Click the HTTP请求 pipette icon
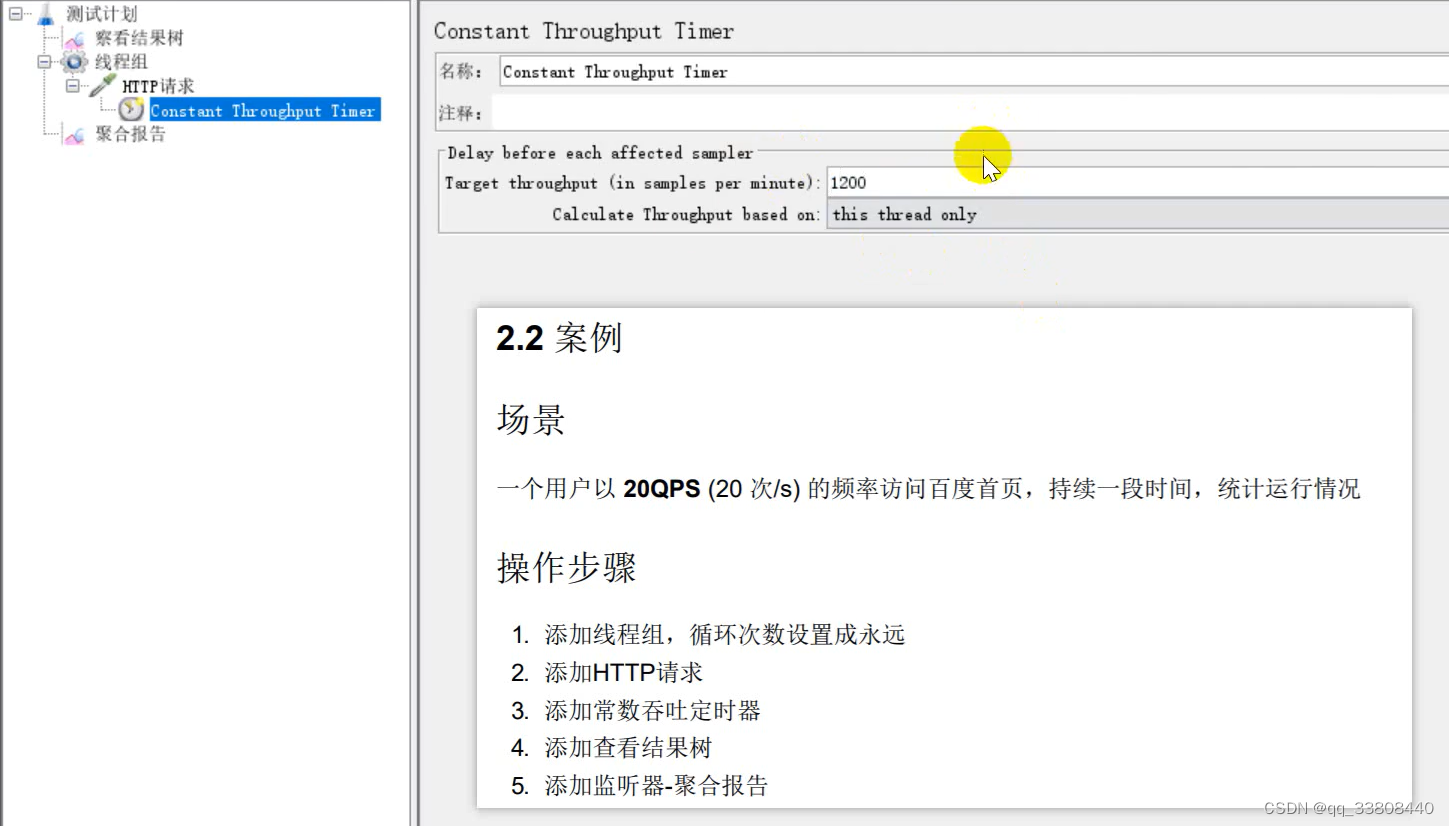 click(102, 86)
